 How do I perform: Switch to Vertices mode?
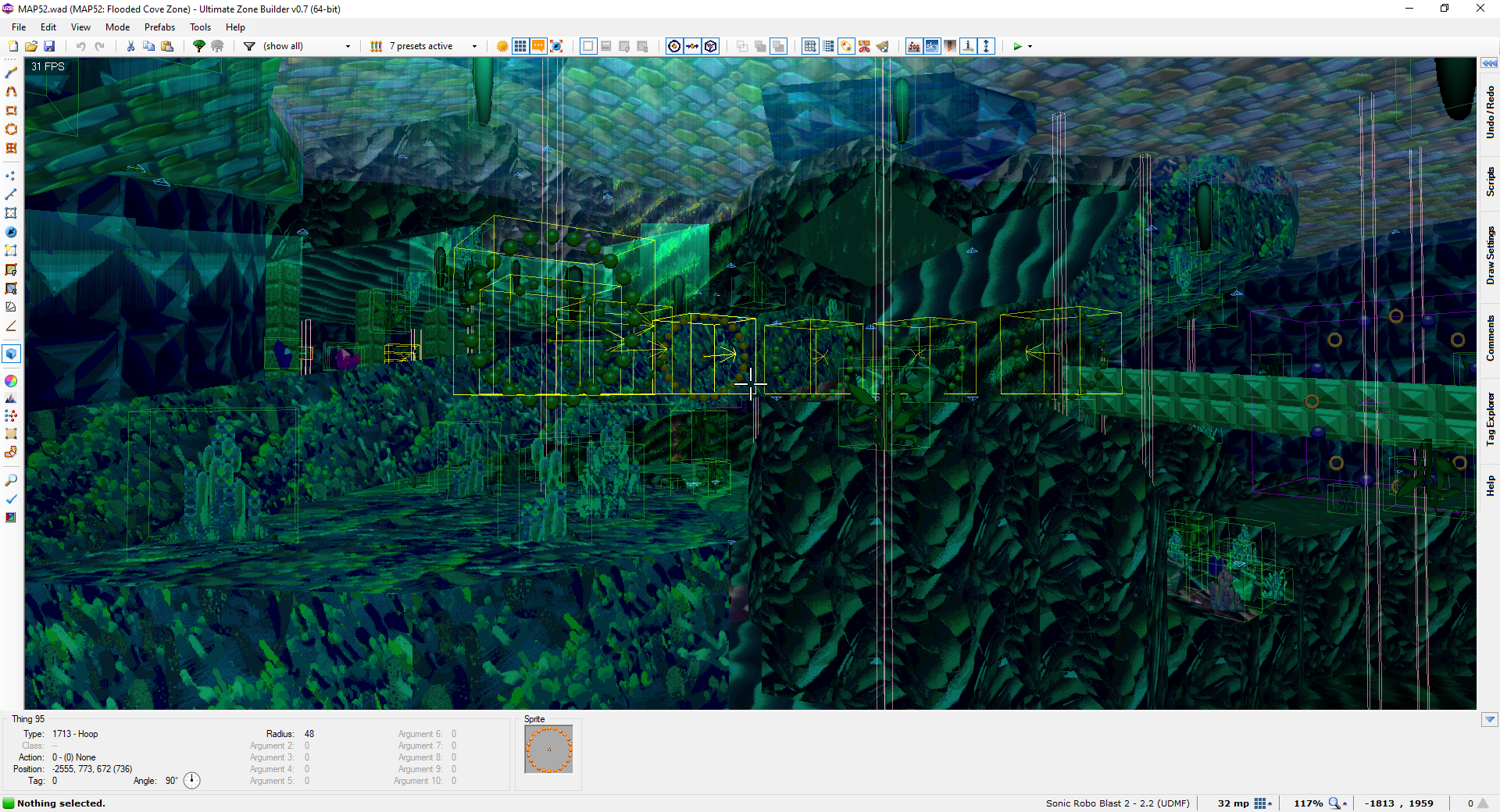11,176
